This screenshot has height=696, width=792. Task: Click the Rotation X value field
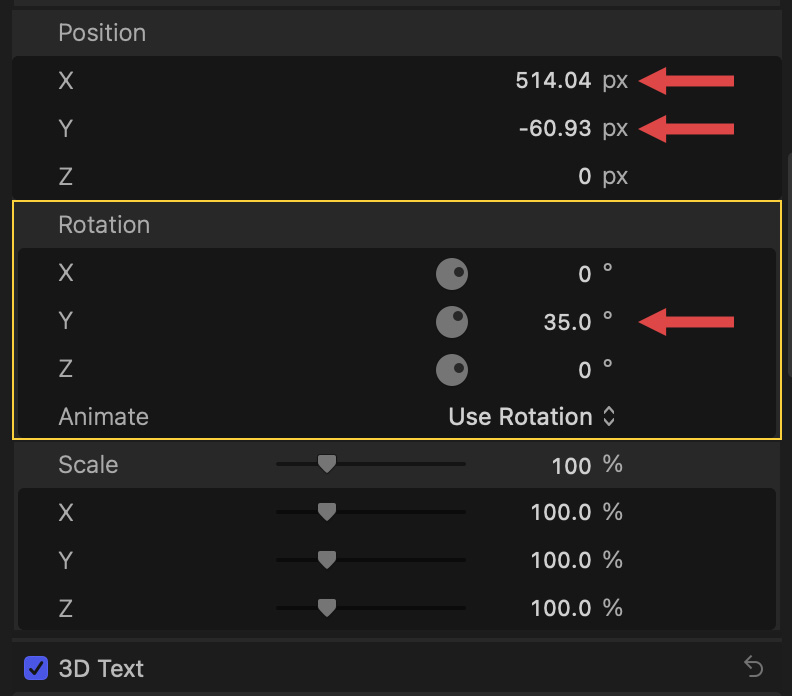tap(585, 273)
